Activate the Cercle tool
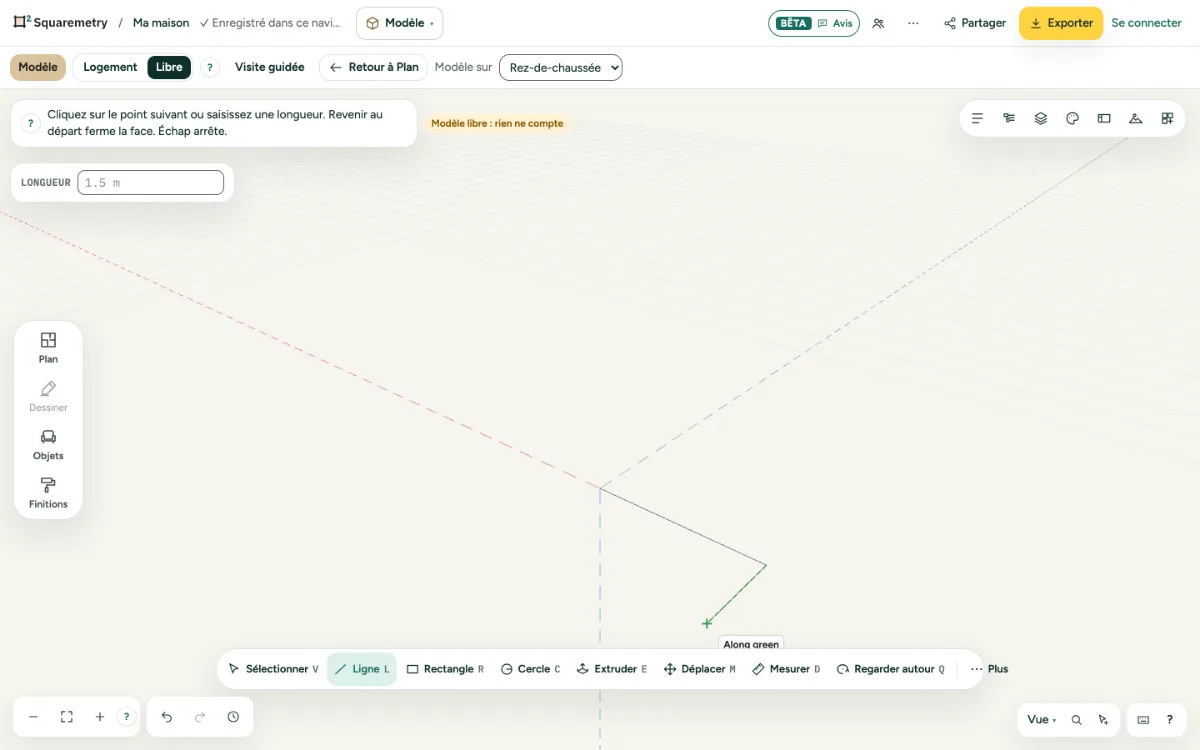This screenshot has height=750, width=1200. (x=530, y=669)
